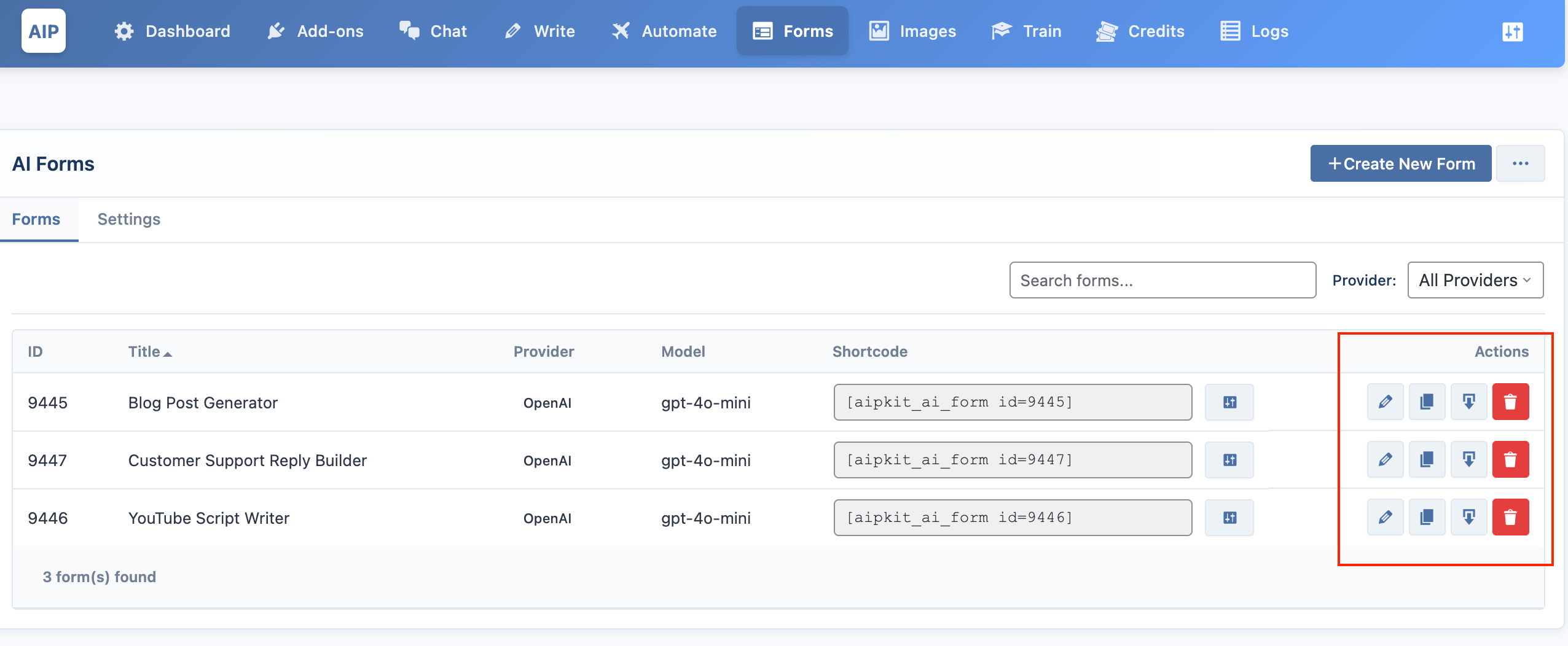Duplicate the Blog Post Generator form
This screenshot has width=1568, height=646.
[x=1427, y=402]
